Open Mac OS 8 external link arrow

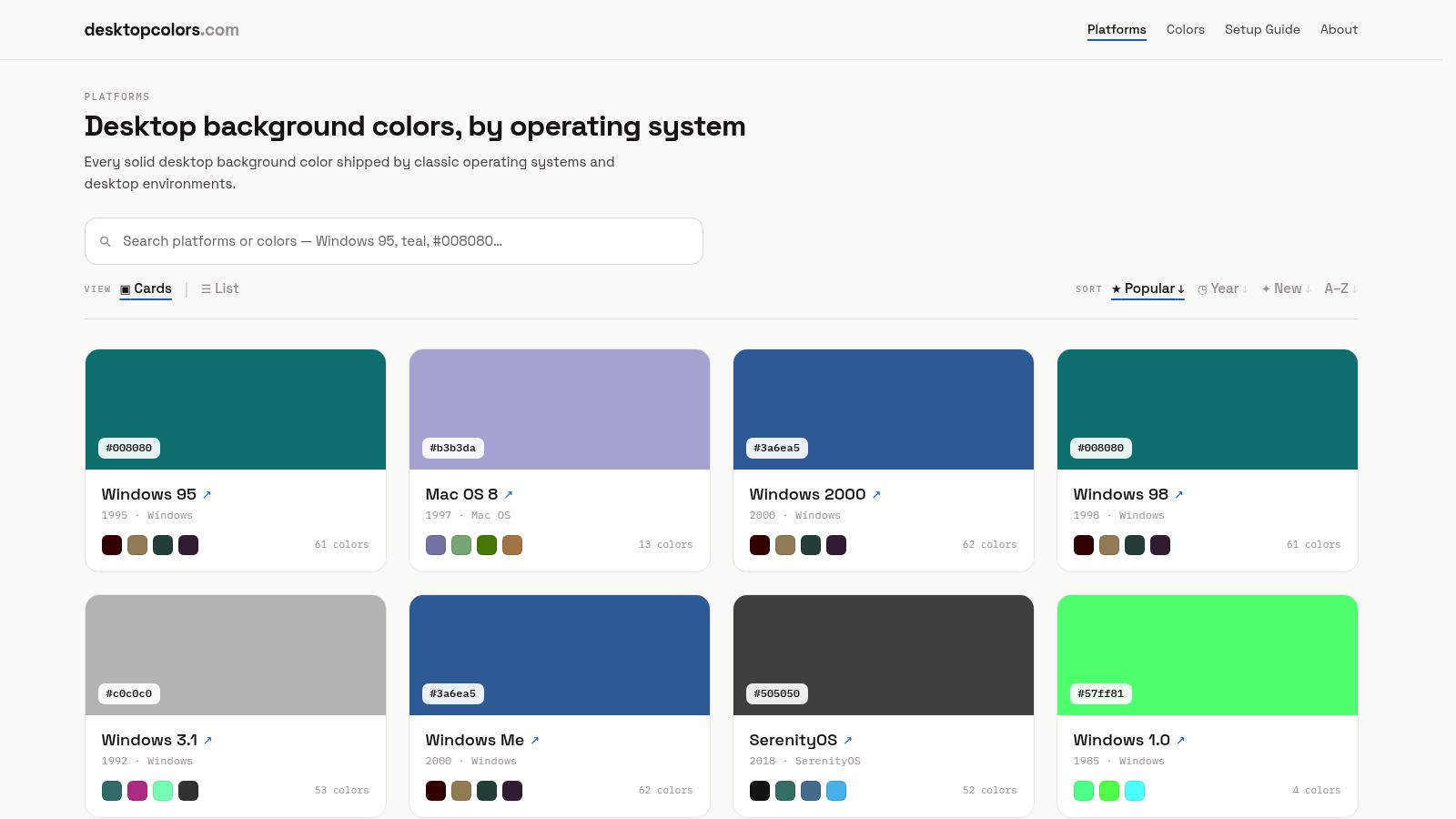pos(509,495)
